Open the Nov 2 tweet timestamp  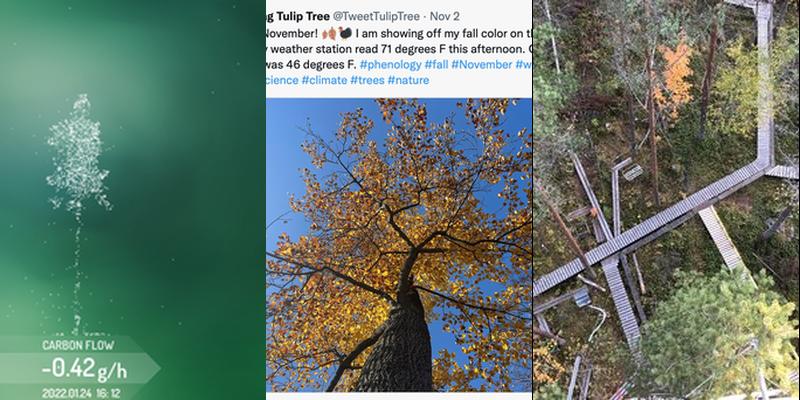(x=444, y=16)
